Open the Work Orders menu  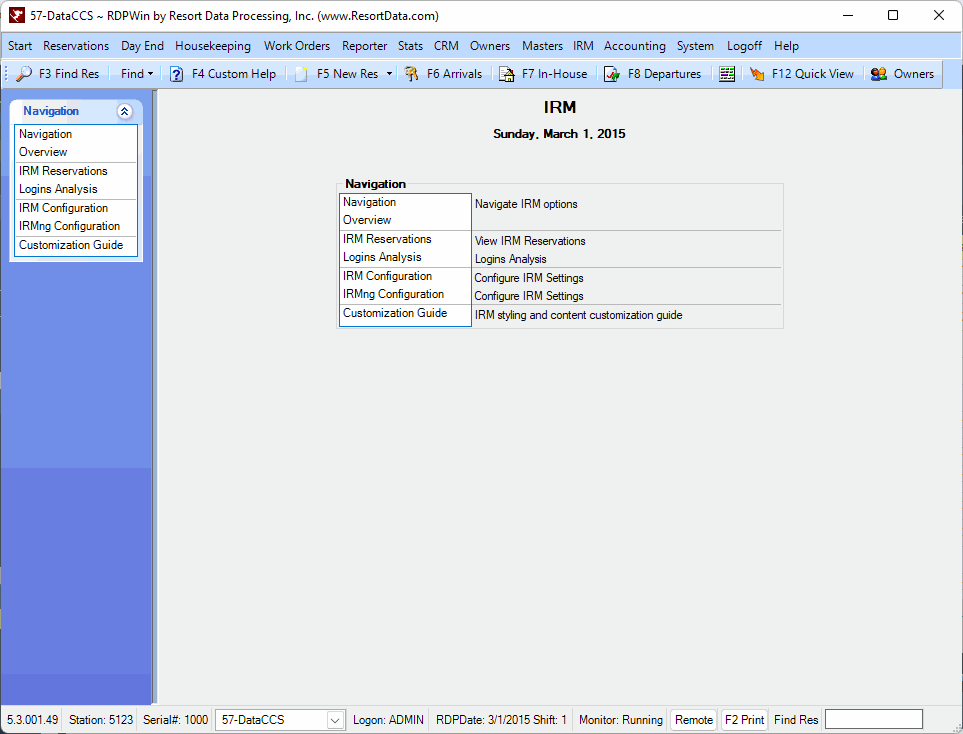tap(297, 46)
